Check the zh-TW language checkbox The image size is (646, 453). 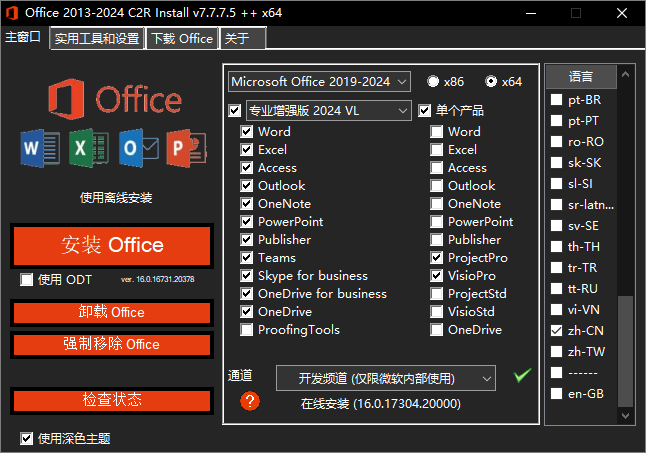[x=557, y=352]
